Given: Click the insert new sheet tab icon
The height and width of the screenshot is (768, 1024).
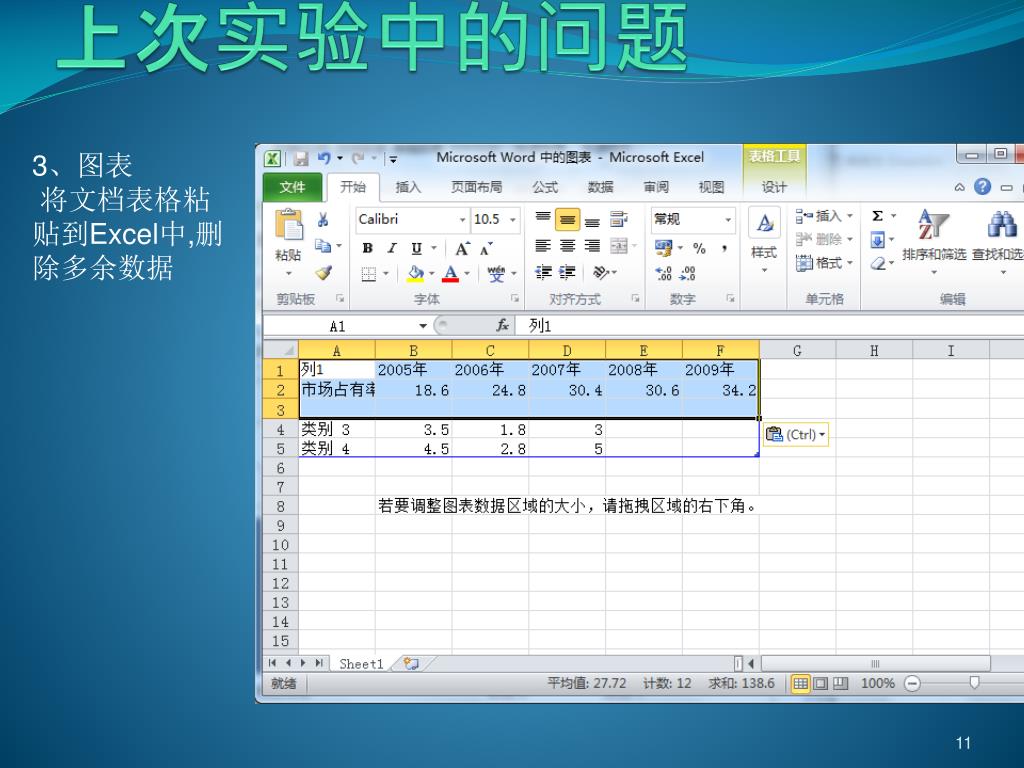Looking at the screenshot, I should click(x=411, y=664).
